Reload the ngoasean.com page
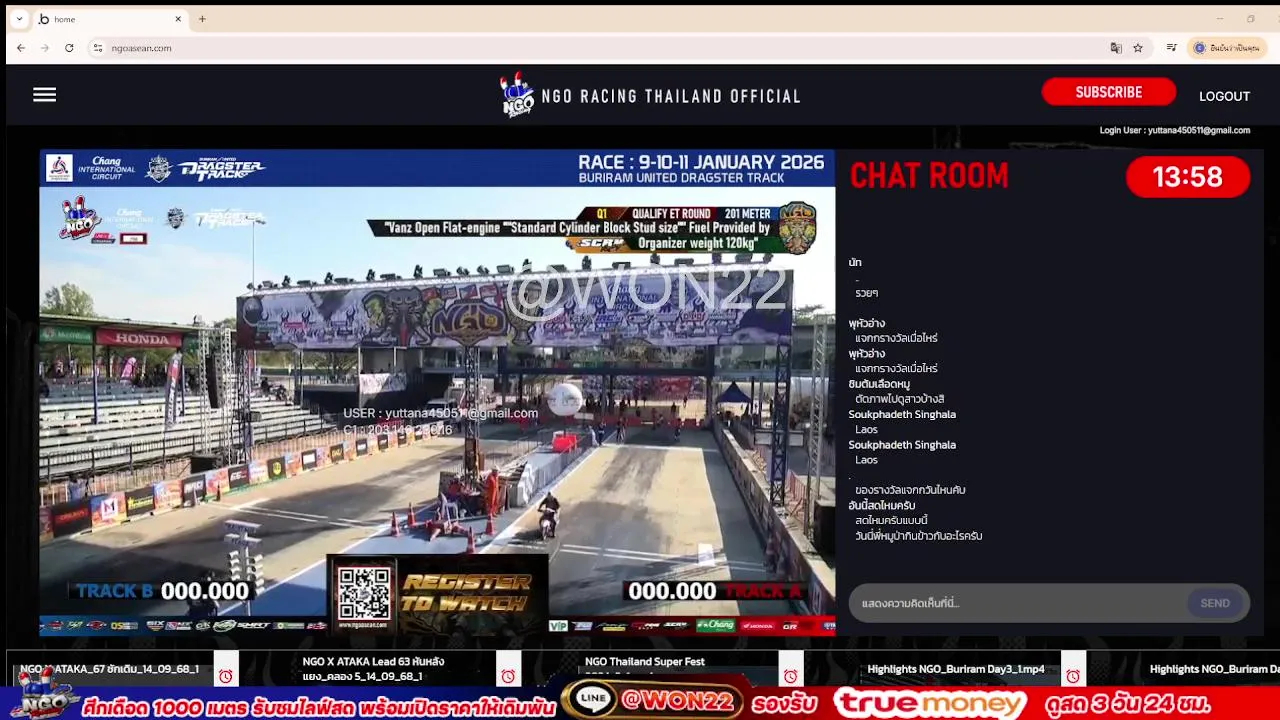The height and width of the screenshot is (720, 1280). (69, 48)
